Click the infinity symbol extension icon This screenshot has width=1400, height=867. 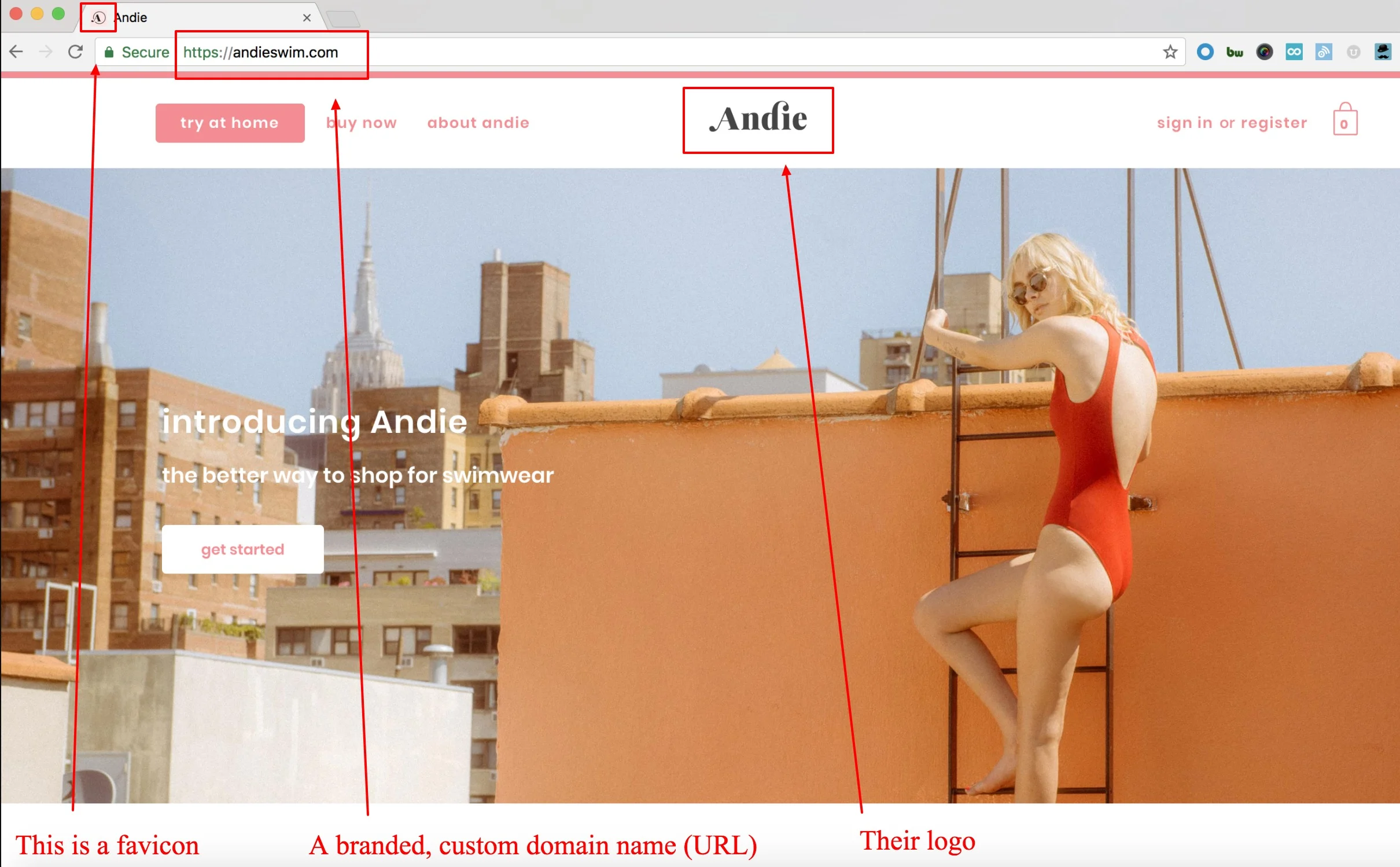click(1294, 52)
